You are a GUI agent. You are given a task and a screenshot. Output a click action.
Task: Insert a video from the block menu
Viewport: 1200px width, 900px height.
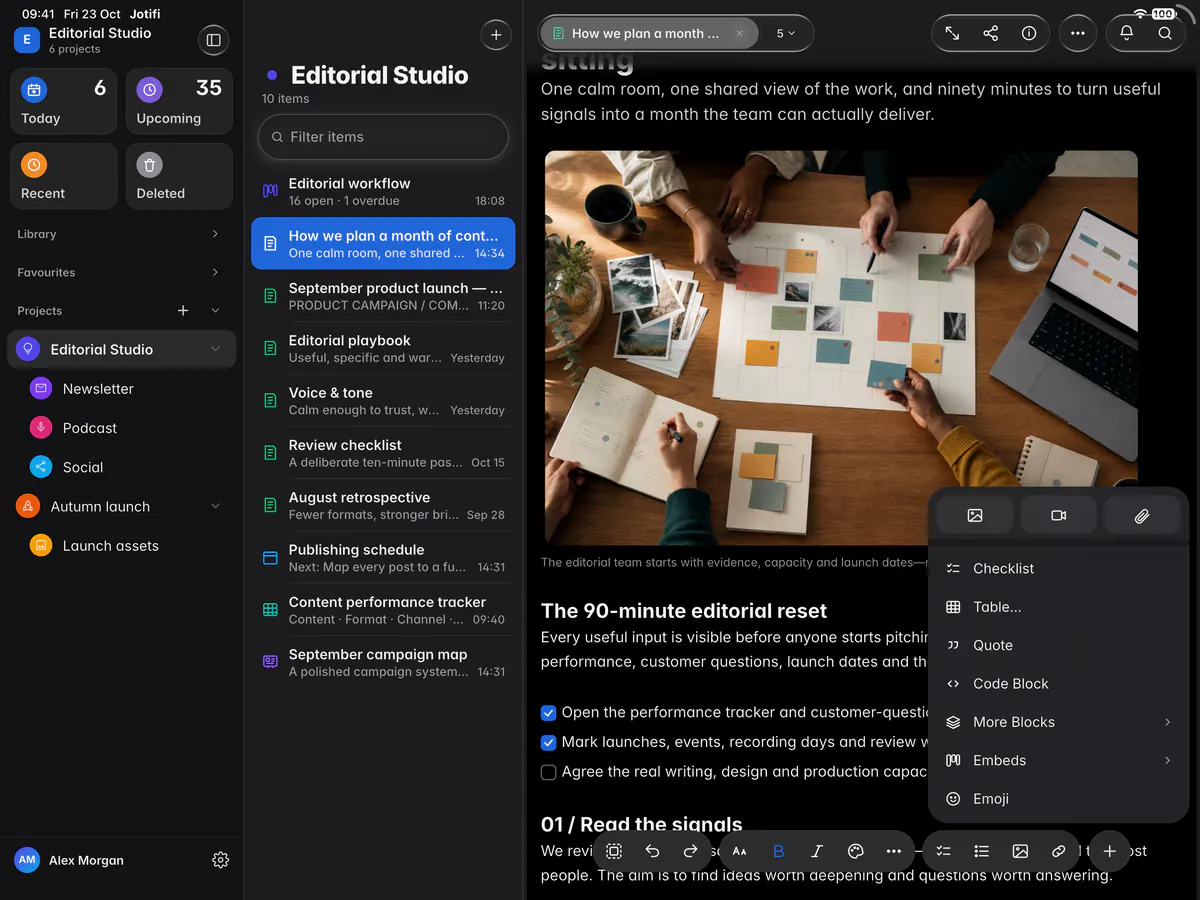coord(1058,515)
